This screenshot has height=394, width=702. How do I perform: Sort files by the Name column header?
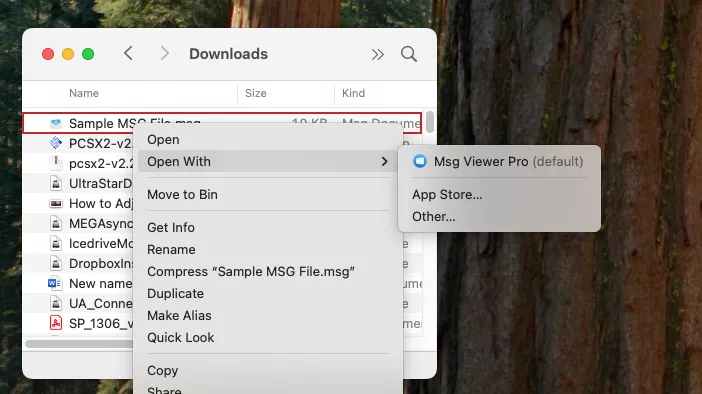click(84, 93)
